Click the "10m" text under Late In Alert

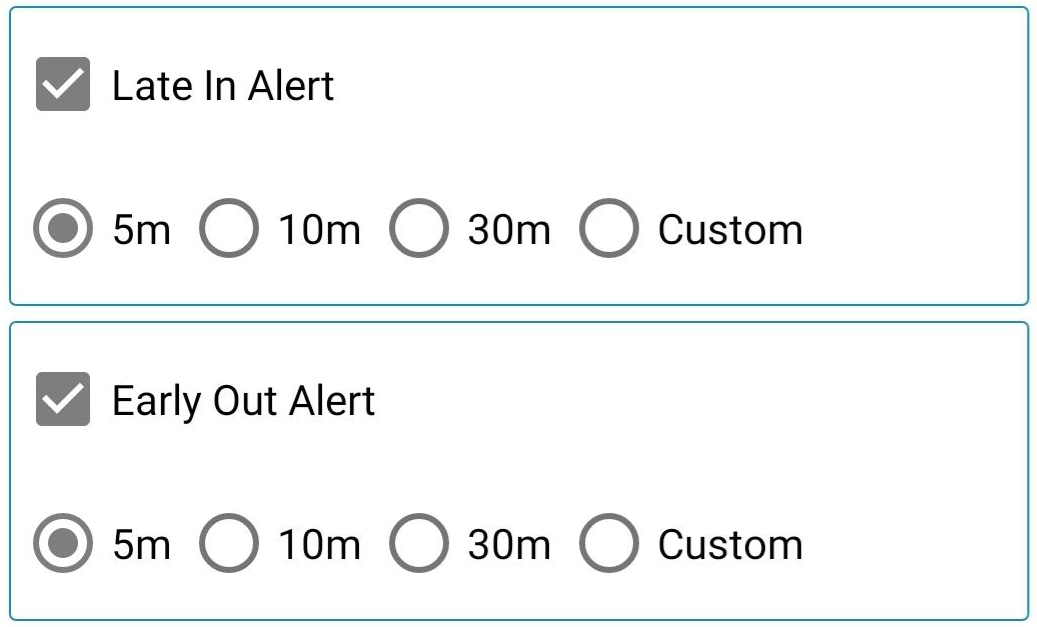[319, 231]
